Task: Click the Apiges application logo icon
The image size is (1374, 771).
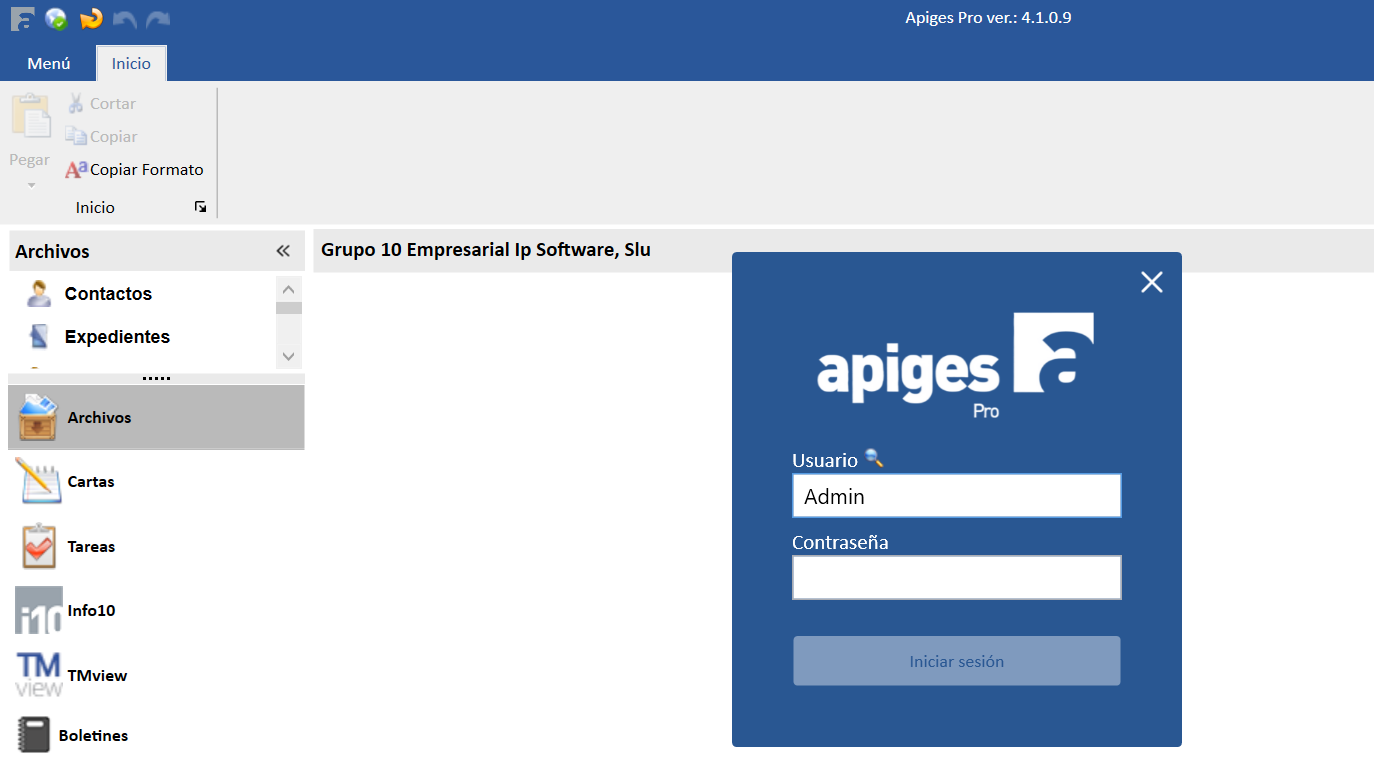Action: tap(23, 18)
